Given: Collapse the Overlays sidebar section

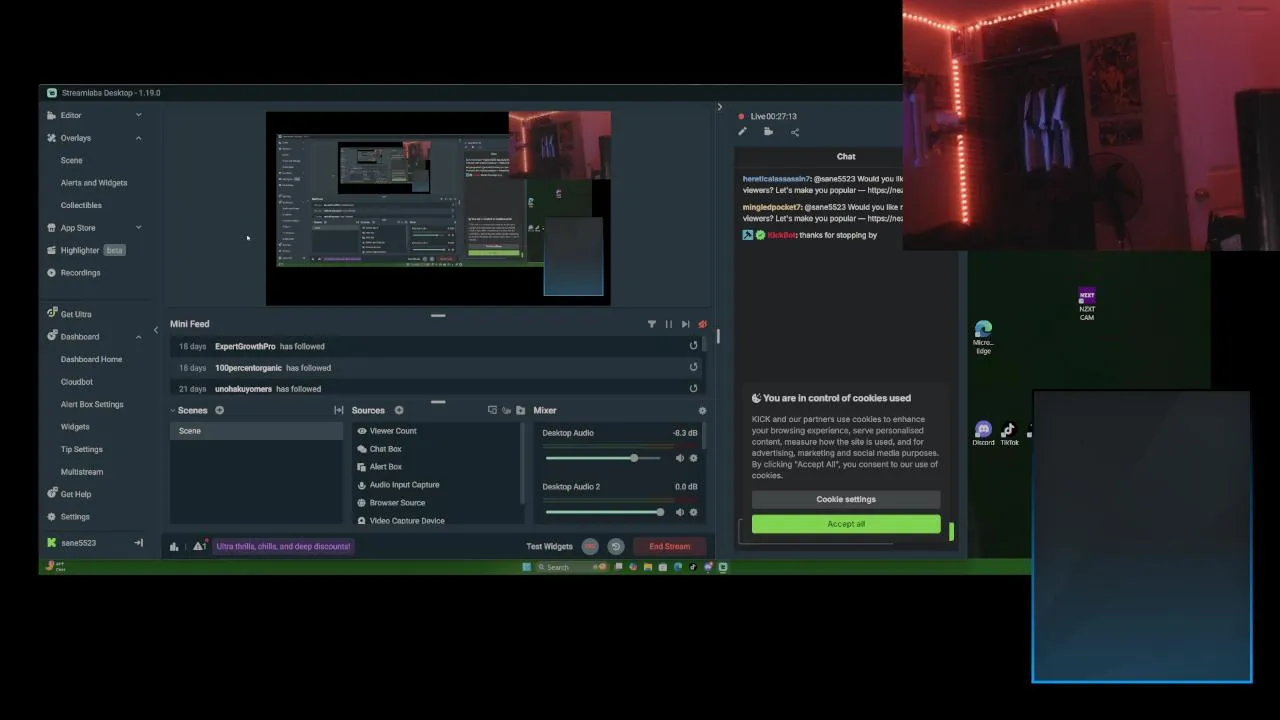Looking at the screenshot, I should click(x=139, y=138).
